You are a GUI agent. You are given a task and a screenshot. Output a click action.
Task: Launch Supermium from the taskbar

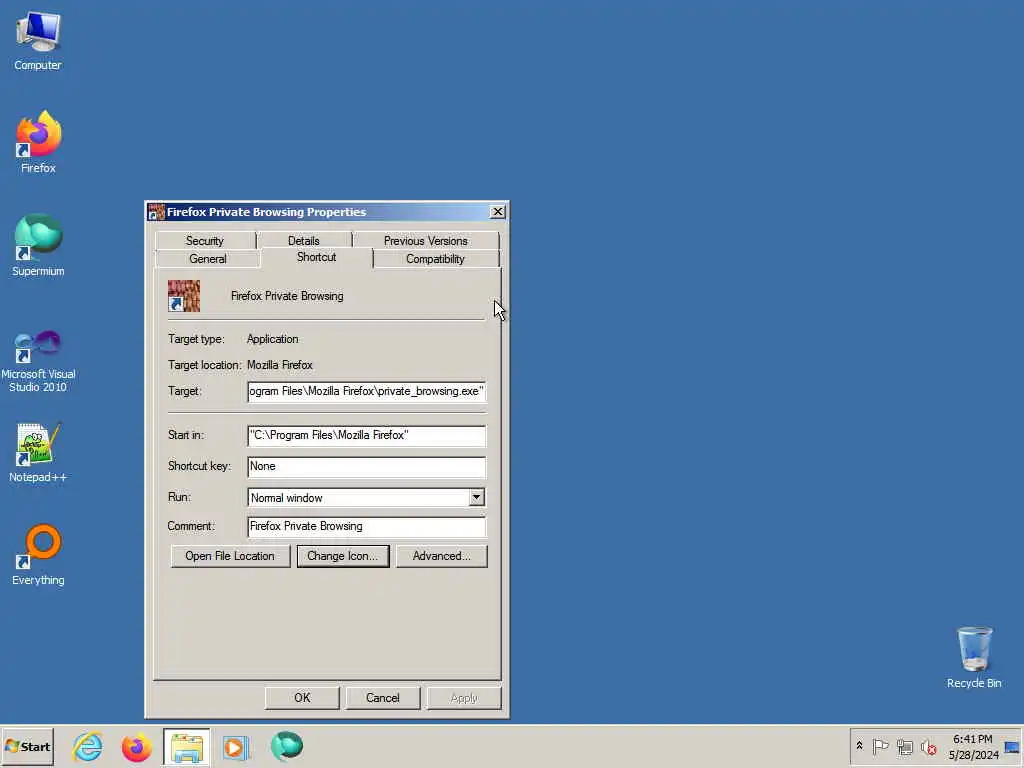pyautogui.click(x=287, y=746)
